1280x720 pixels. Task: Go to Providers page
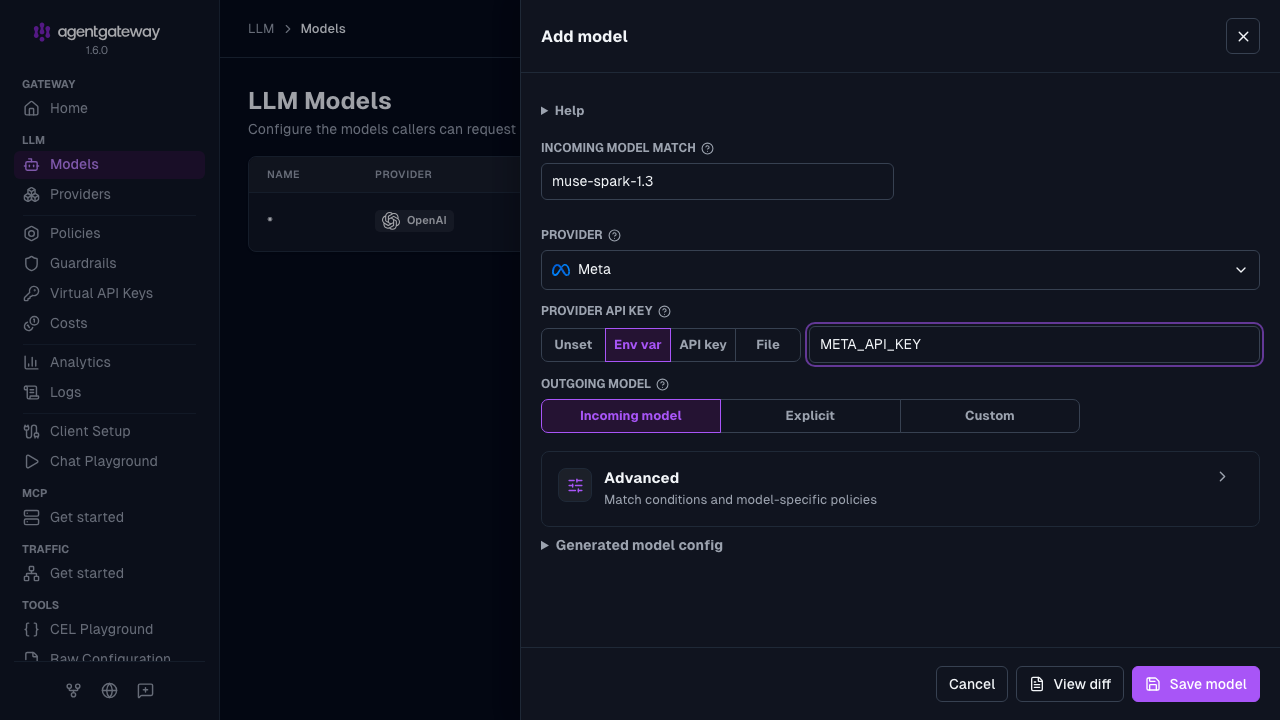(x=110, y=194)
